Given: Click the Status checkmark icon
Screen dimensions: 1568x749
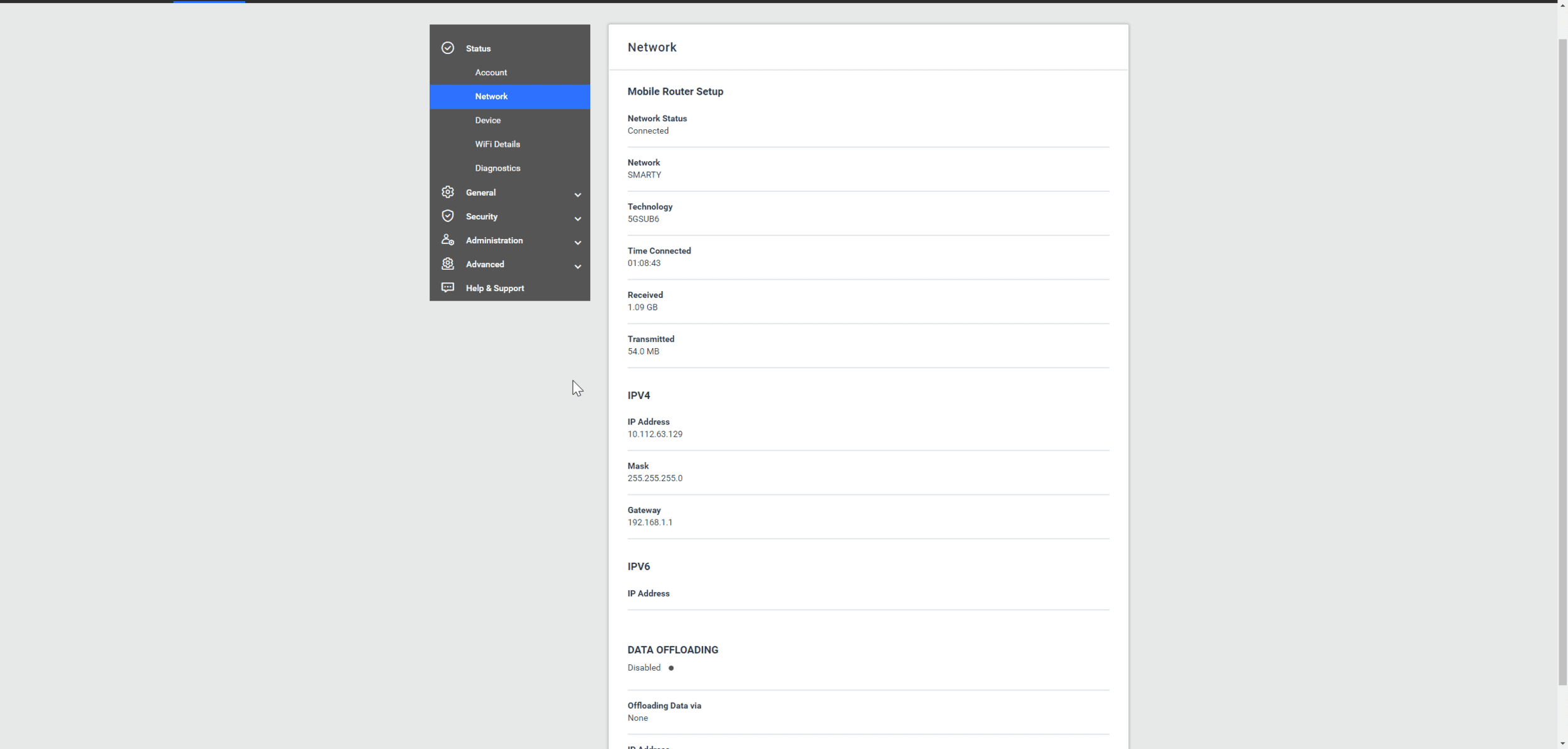Looking at the screenshot, I should (447, 48).
